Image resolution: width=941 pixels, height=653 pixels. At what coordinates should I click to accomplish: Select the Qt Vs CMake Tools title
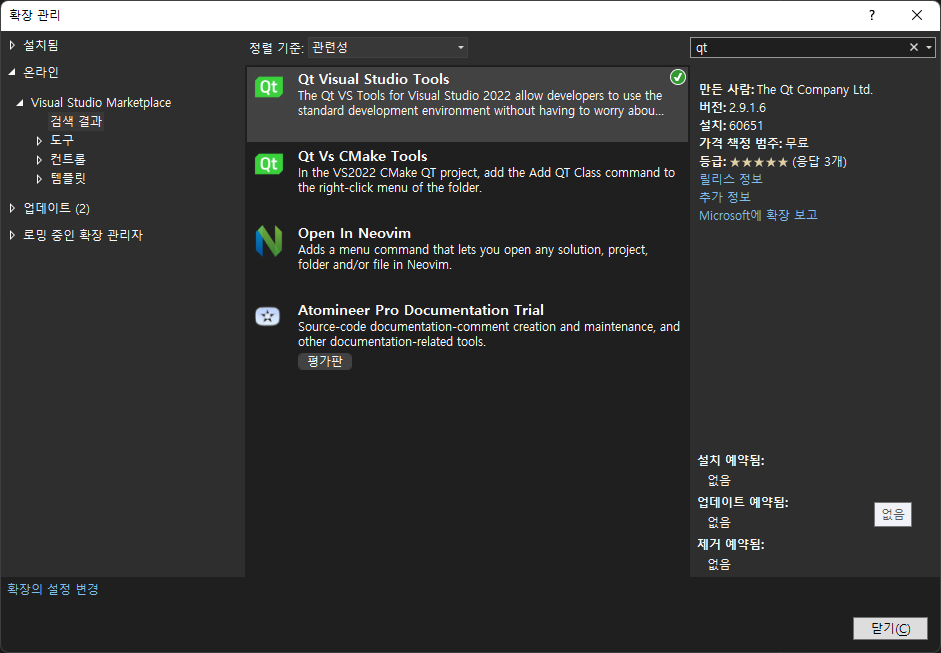click(x=362, y=156)
